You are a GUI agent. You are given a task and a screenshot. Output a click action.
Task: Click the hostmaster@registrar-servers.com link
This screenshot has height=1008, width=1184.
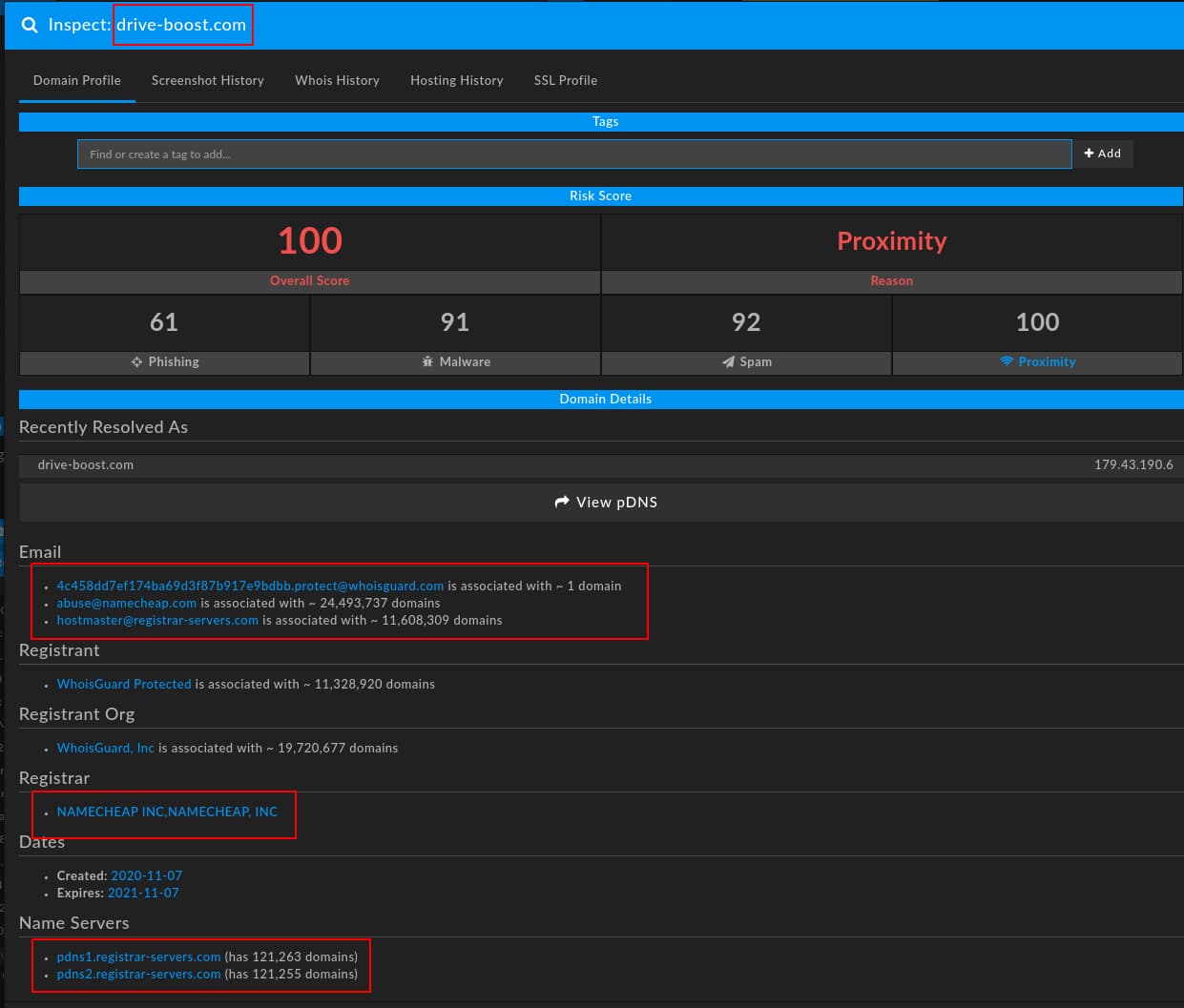click(157, 620)
